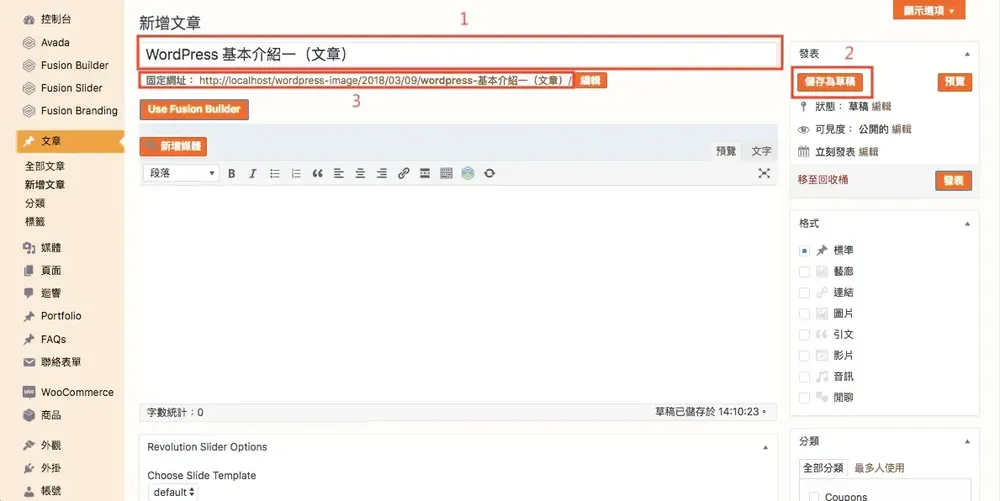Align text right
This screenshot has height=501, width=1000.
click(381, 173)
